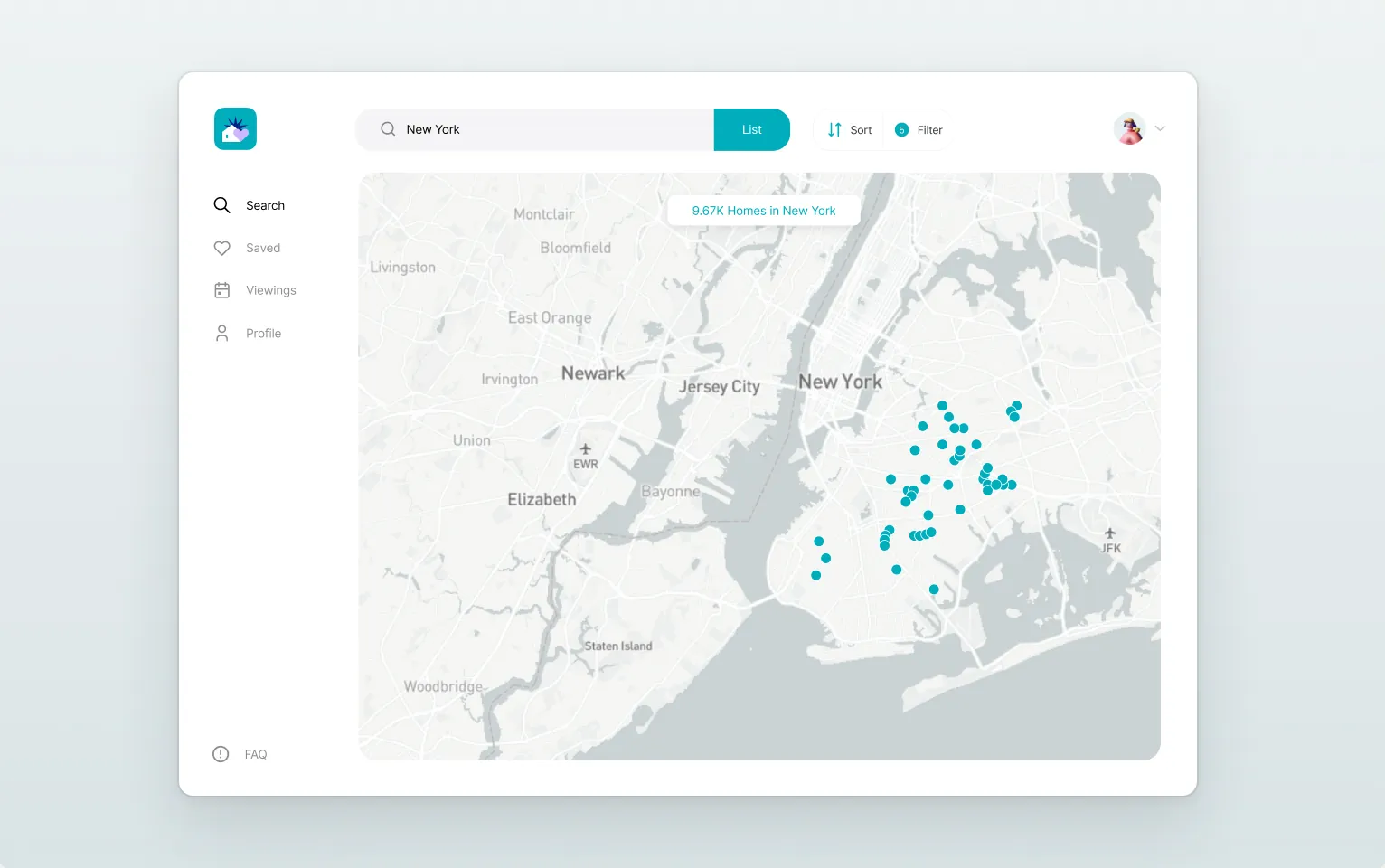This screenshot has height=868, width=1385.
Task: Click the Saved heart icon
Action: pos(221,248)
